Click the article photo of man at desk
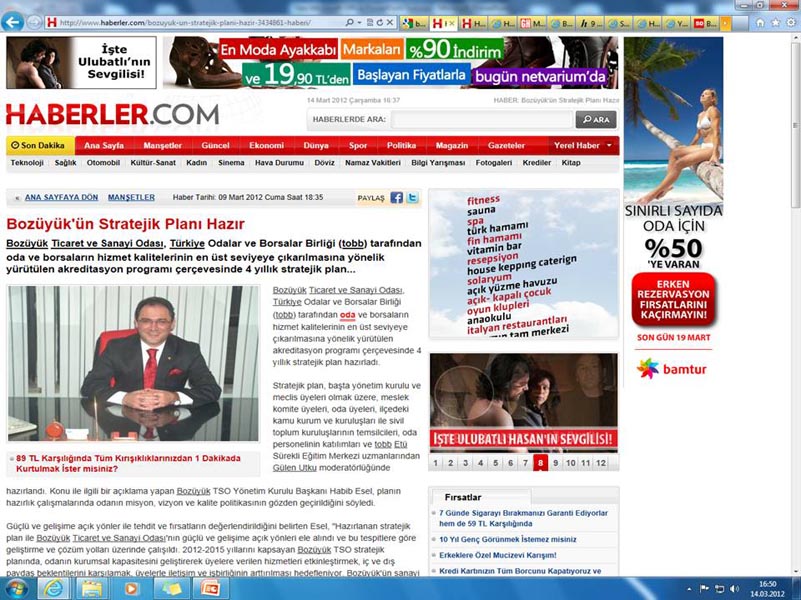This screenshot has height=600, width=801. (133, 363)
